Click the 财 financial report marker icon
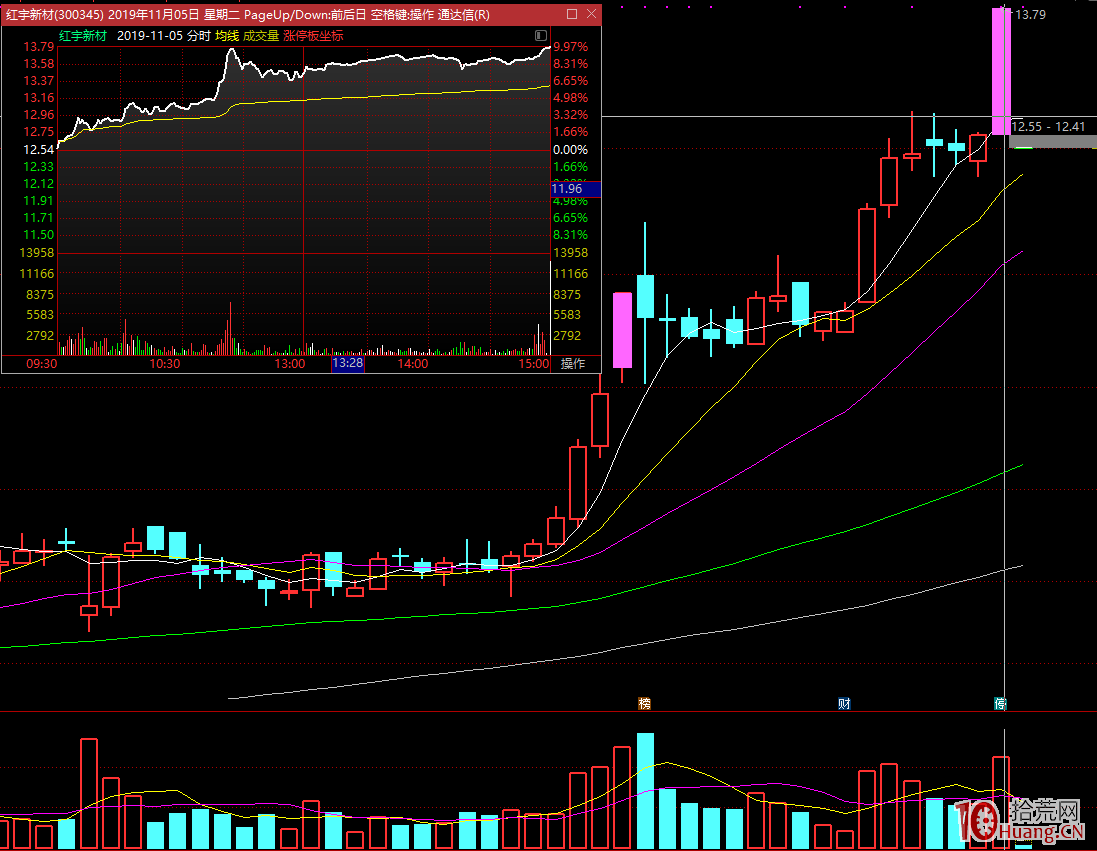The width and height of the screenshot is (1097, 851). (844, 704)
